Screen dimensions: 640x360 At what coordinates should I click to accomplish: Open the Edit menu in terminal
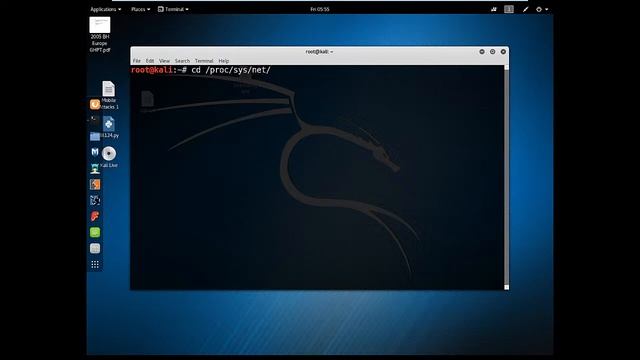150,61
